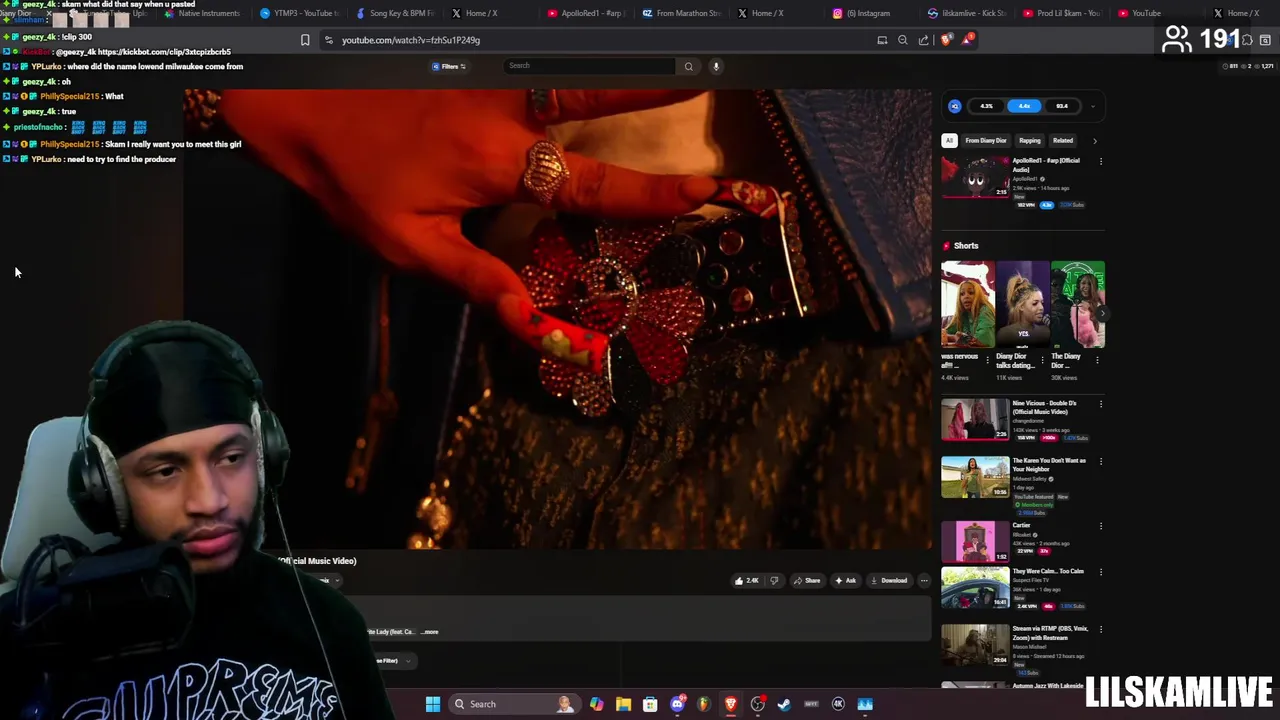
Task: Open Steam from the taskbar
Action: coord(784,704)
